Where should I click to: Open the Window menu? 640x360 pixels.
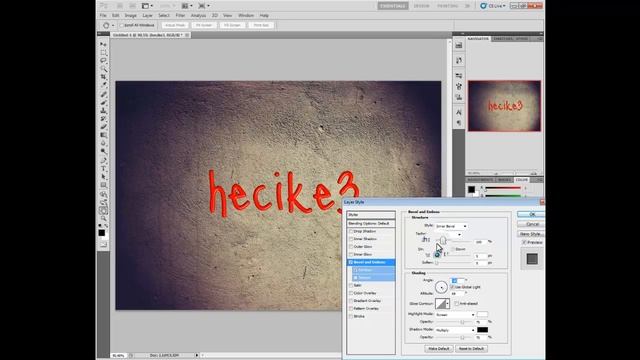pos(246,16)
